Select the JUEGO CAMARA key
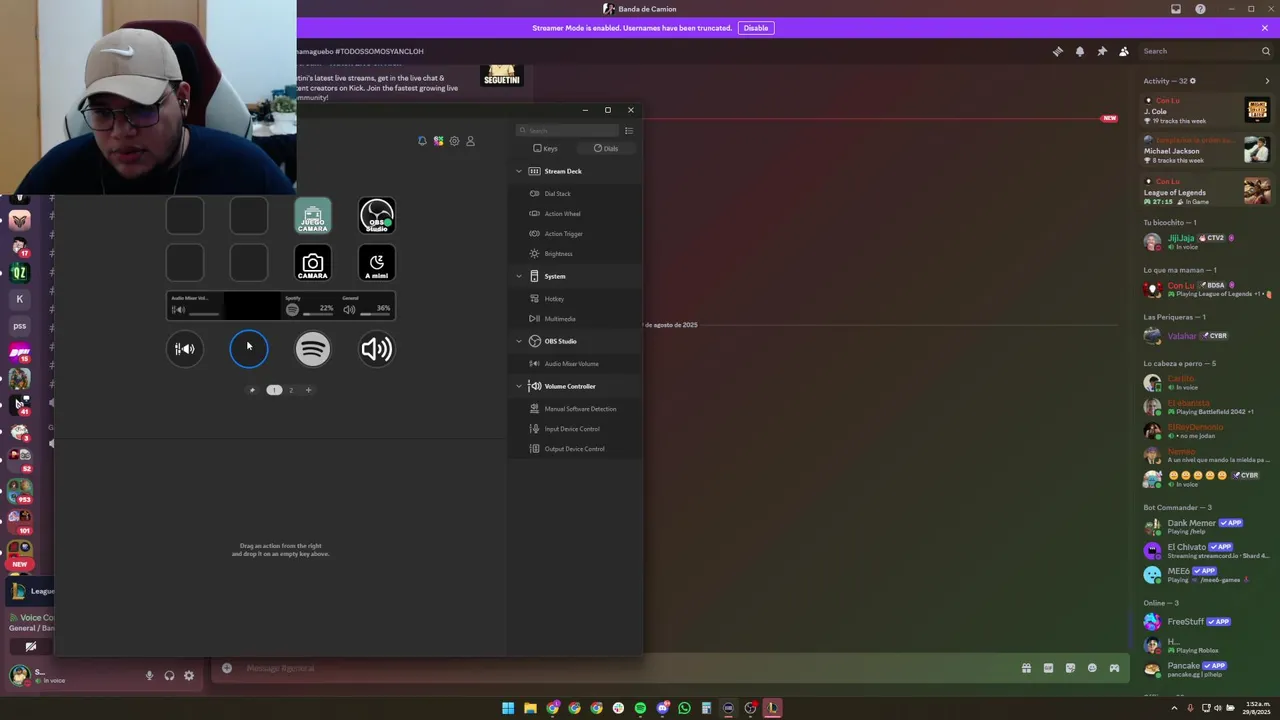Viewport: 1280px width, 720px height. (x=313, y=216)
